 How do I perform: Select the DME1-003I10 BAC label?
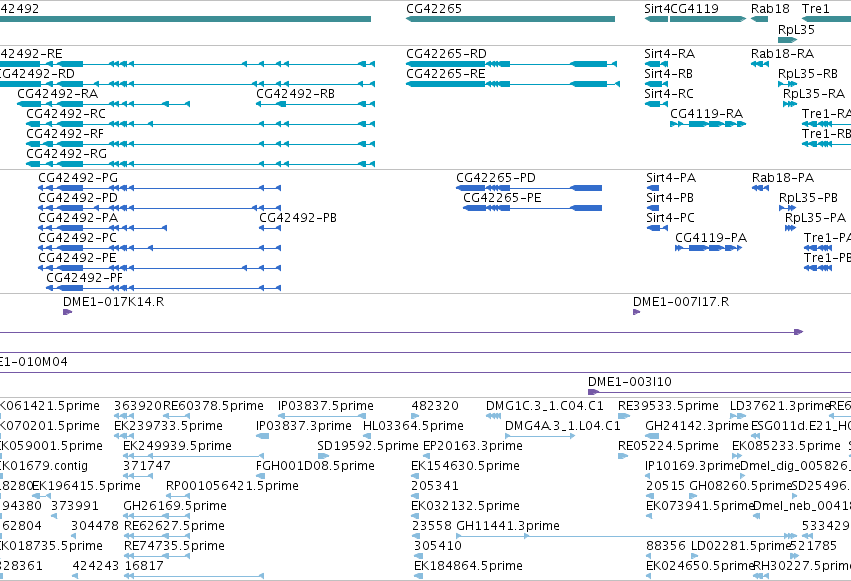pyautogui.click(x=630, y=382)
